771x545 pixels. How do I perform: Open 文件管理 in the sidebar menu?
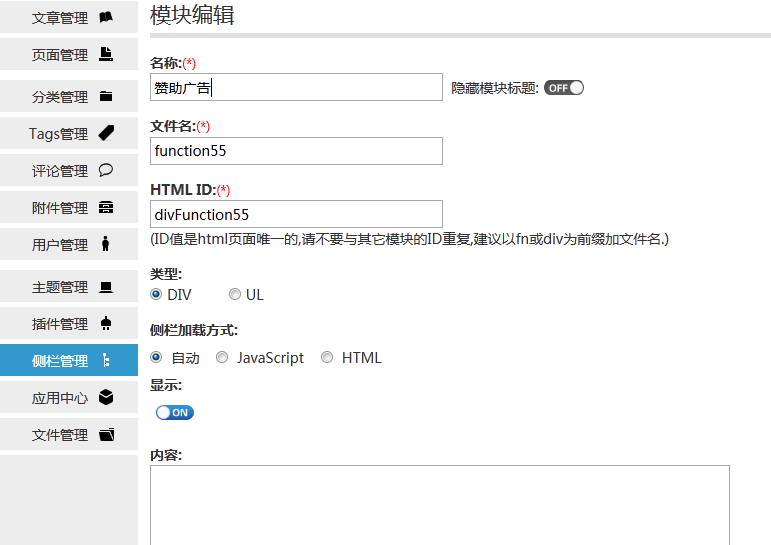69,434
